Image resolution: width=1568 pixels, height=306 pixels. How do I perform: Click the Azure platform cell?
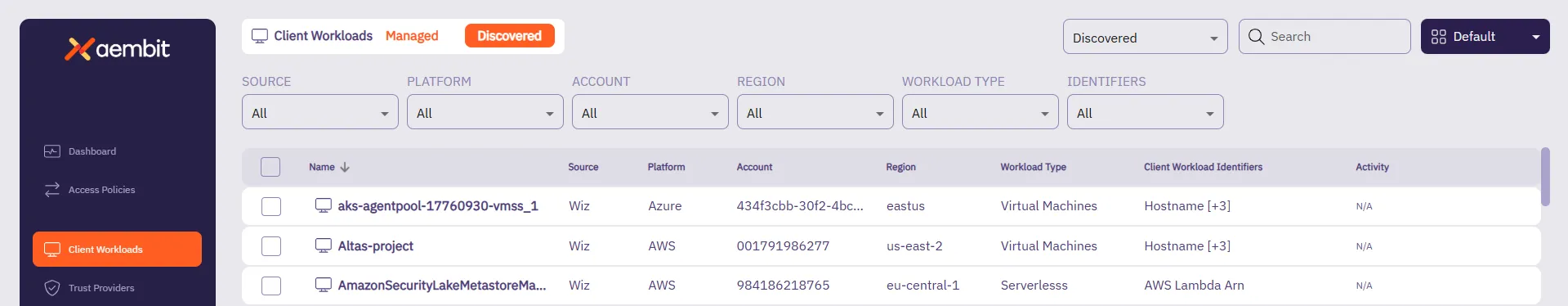665,206
